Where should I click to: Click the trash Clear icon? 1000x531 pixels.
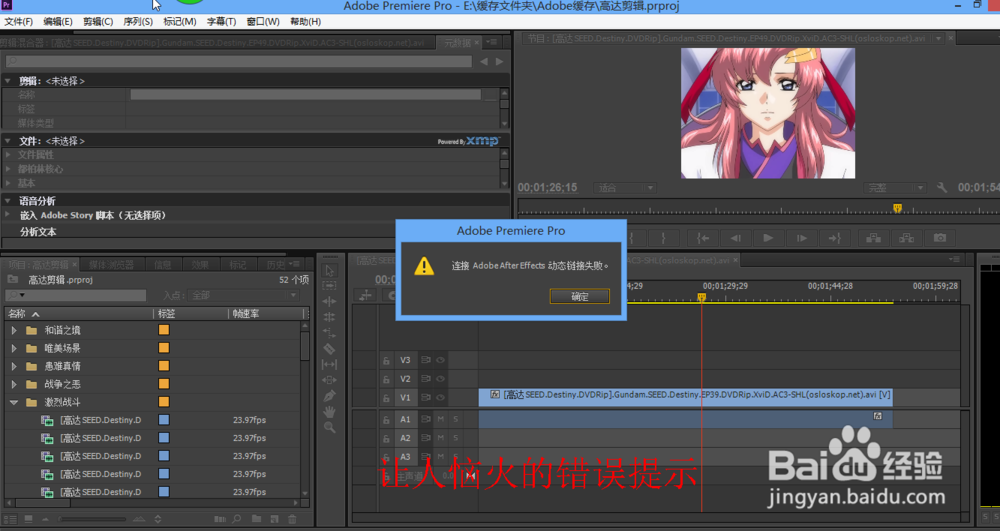(x=292, y=519)
